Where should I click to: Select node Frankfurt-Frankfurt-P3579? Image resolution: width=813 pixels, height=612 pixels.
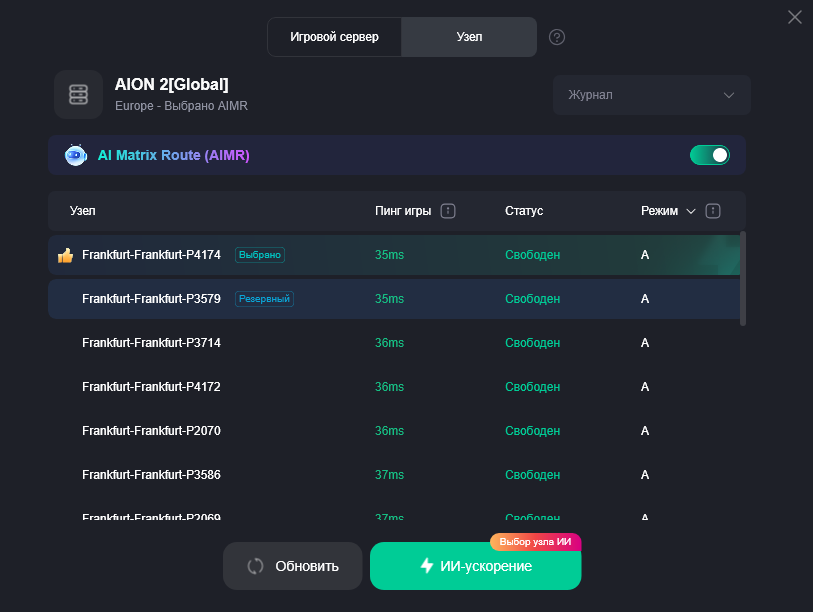[x=394, y=299]
